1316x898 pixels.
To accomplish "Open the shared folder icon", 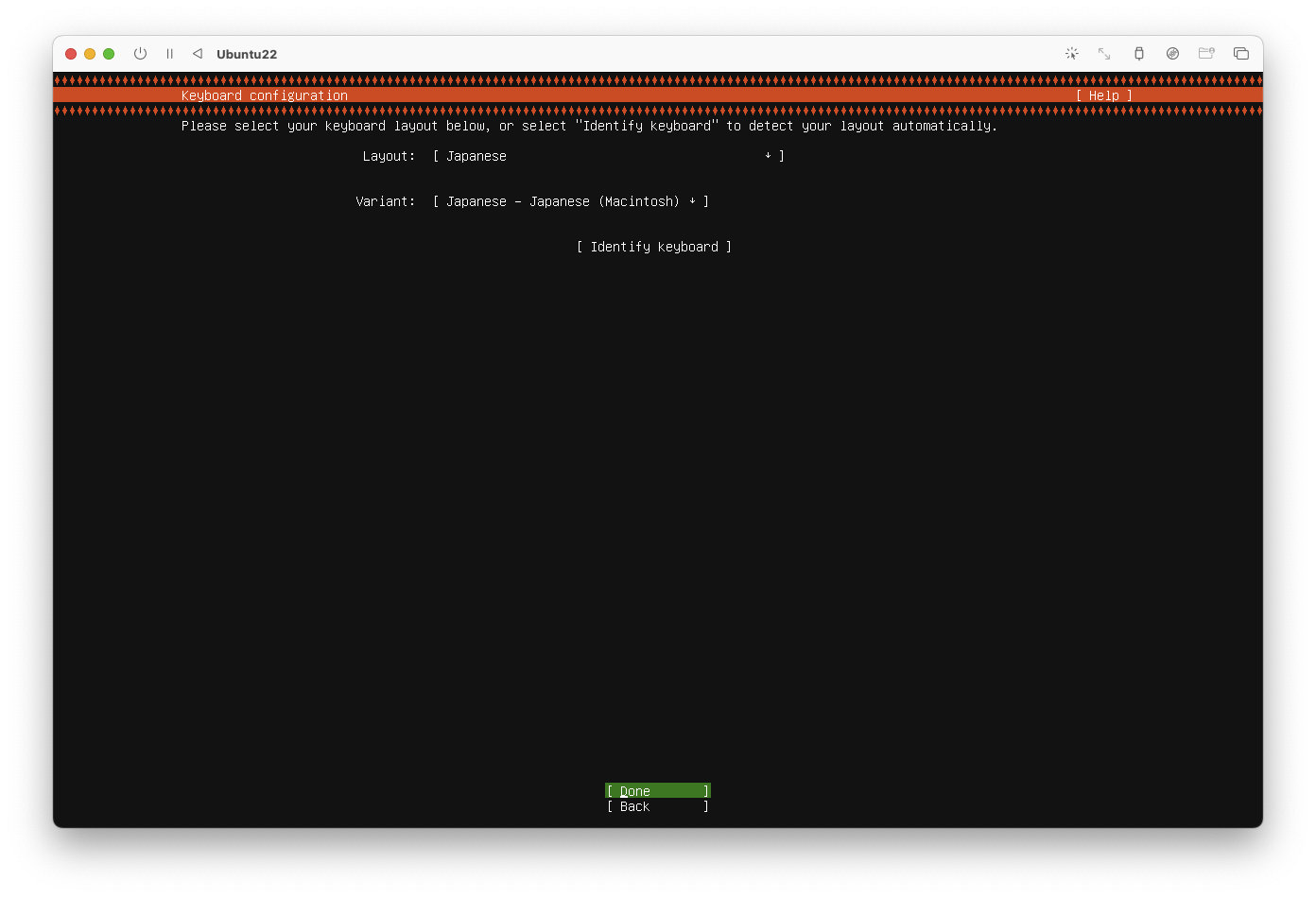I will (x=1206, y=54).
